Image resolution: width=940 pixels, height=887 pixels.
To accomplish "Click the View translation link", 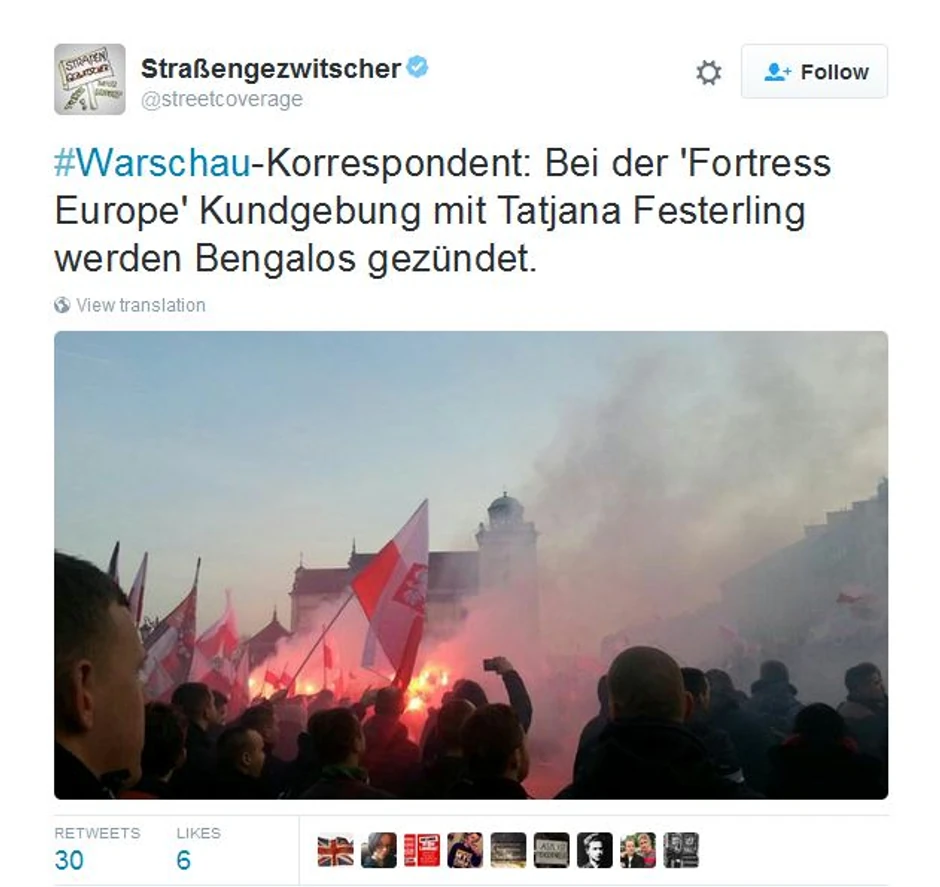I will click(x=141, y=305).
